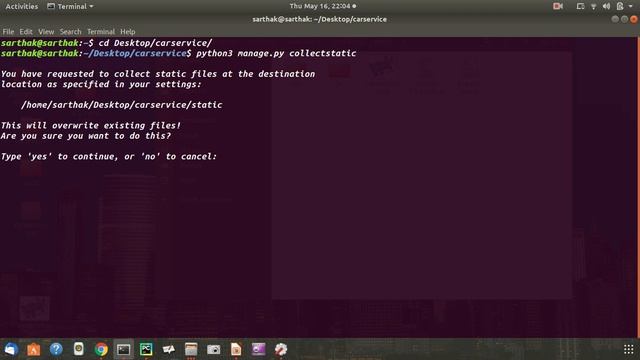
Task: Click the battery status indicator
Action: tap(620, 6)
